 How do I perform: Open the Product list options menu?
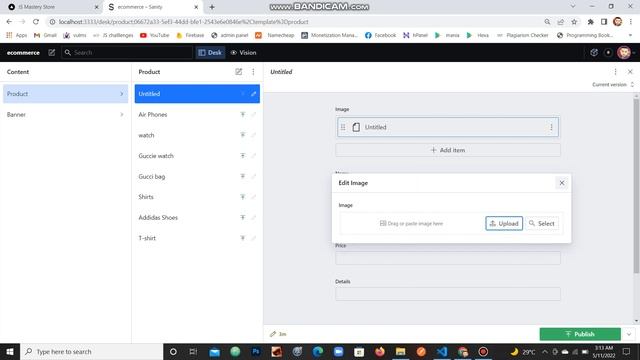click(x=253, y=72)
